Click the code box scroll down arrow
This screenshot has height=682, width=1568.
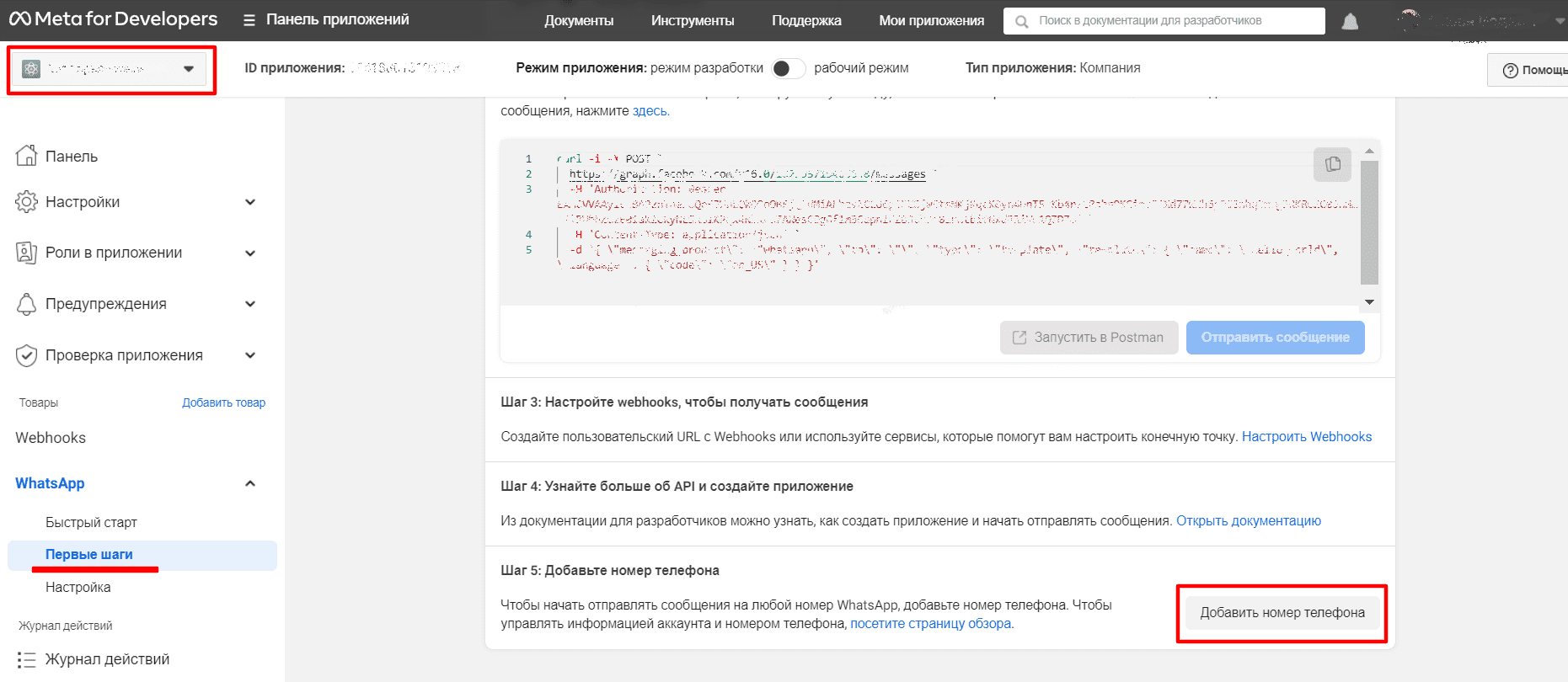1369,302
